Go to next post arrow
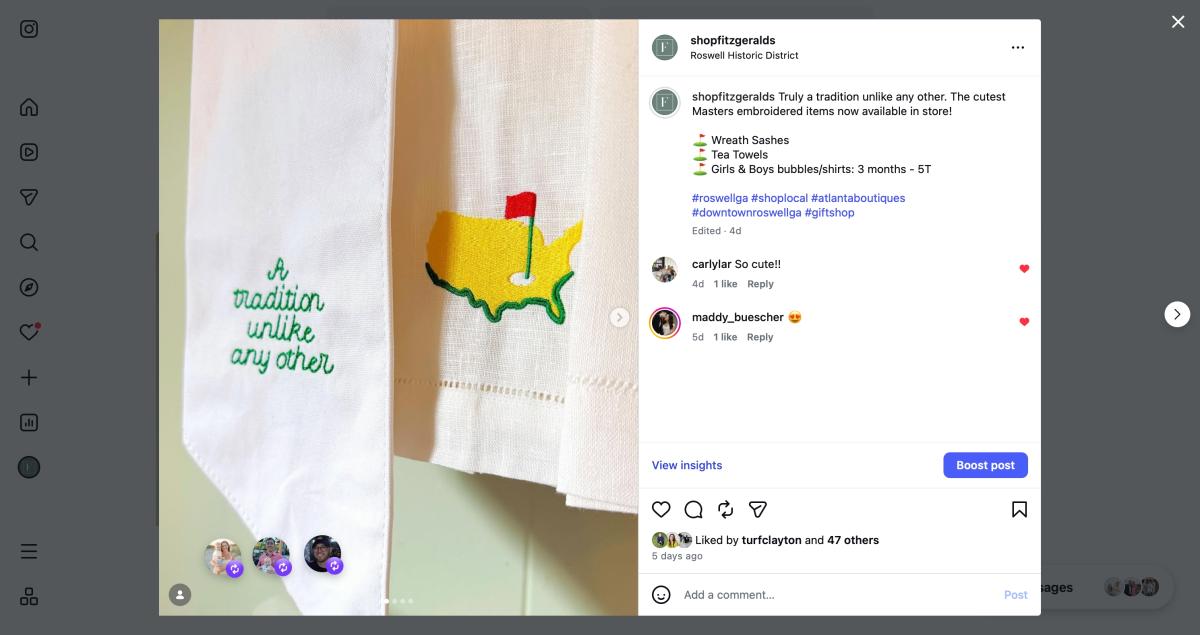Viewport: 1200px width, 635px height. point(1177,314)
